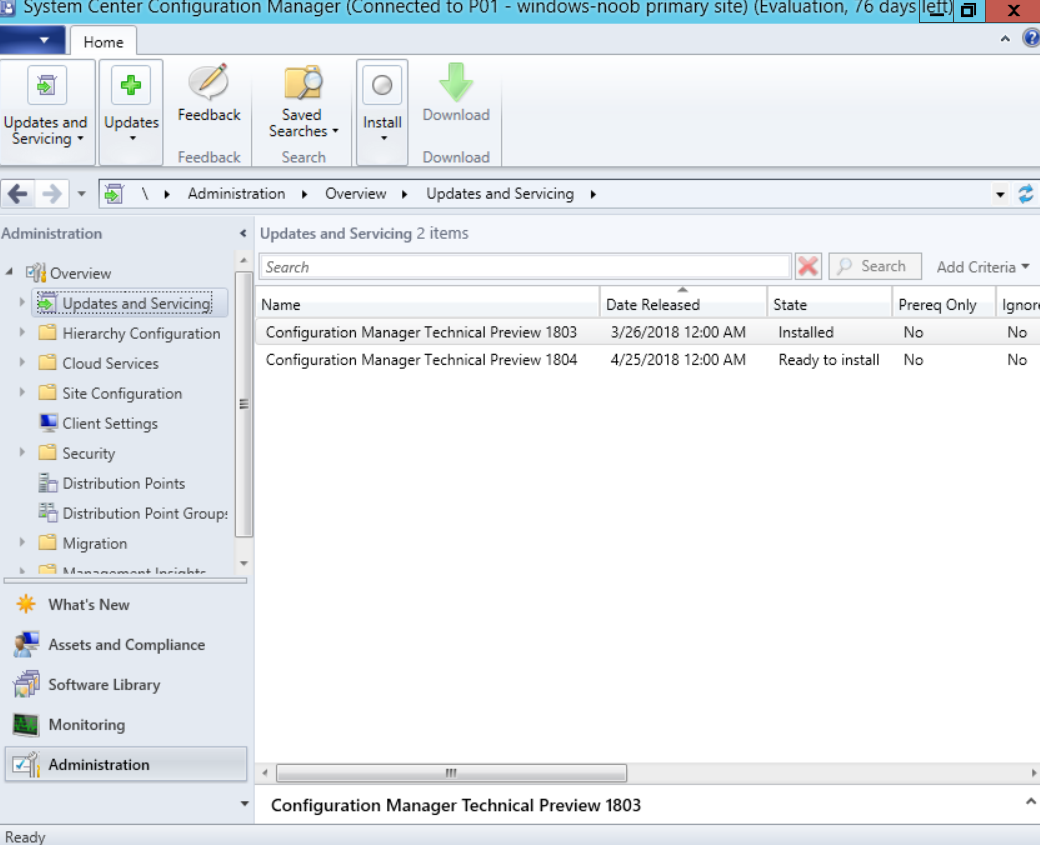Open Software Library workspace icon
The width and height of the screenshot is (1040, 845).
pyautogui.click(x=27, y=684)
